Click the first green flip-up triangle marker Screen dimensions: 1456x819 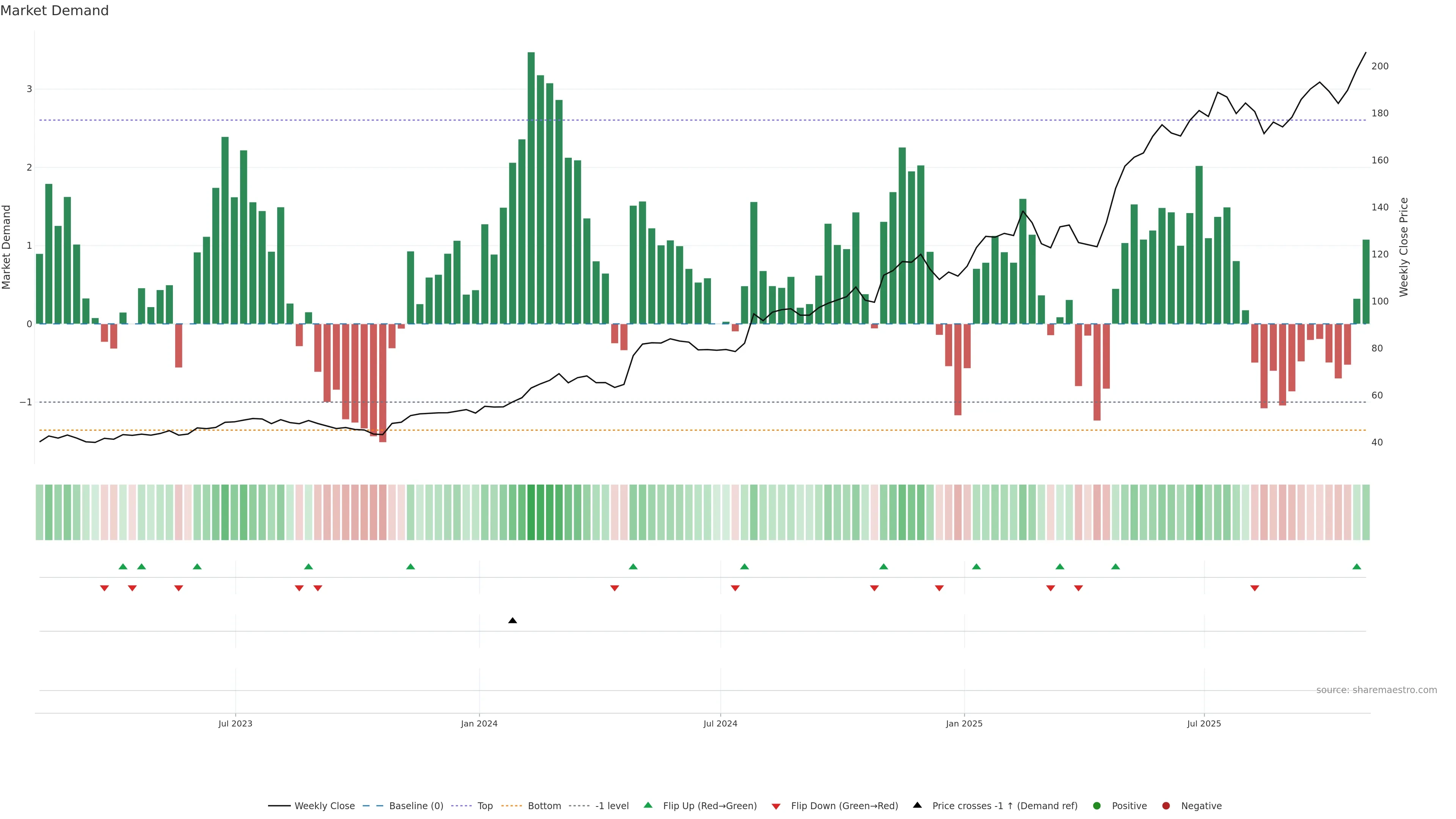pos(122,566)
